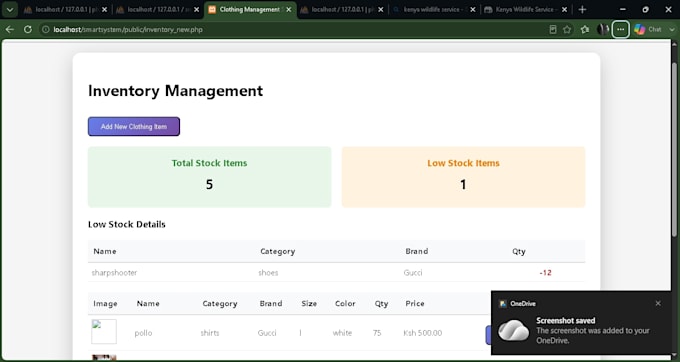This screenshot has height=362, width=680.
Task: Select the 'Ksh 500.00' price cell
Action: click(x=423, y=333)
